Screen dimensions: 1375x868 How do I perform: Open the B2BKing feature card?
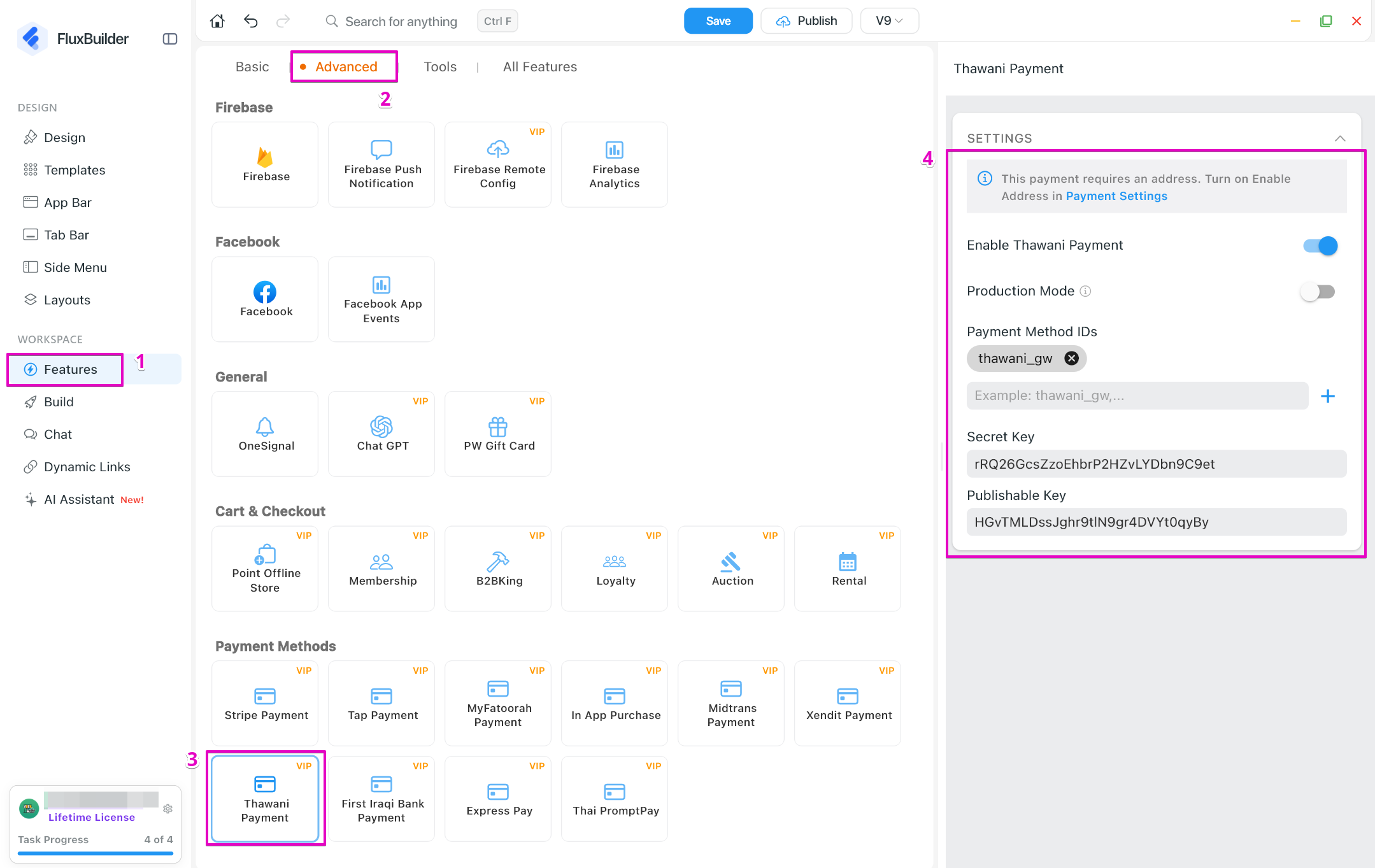[x=498, y=569]
